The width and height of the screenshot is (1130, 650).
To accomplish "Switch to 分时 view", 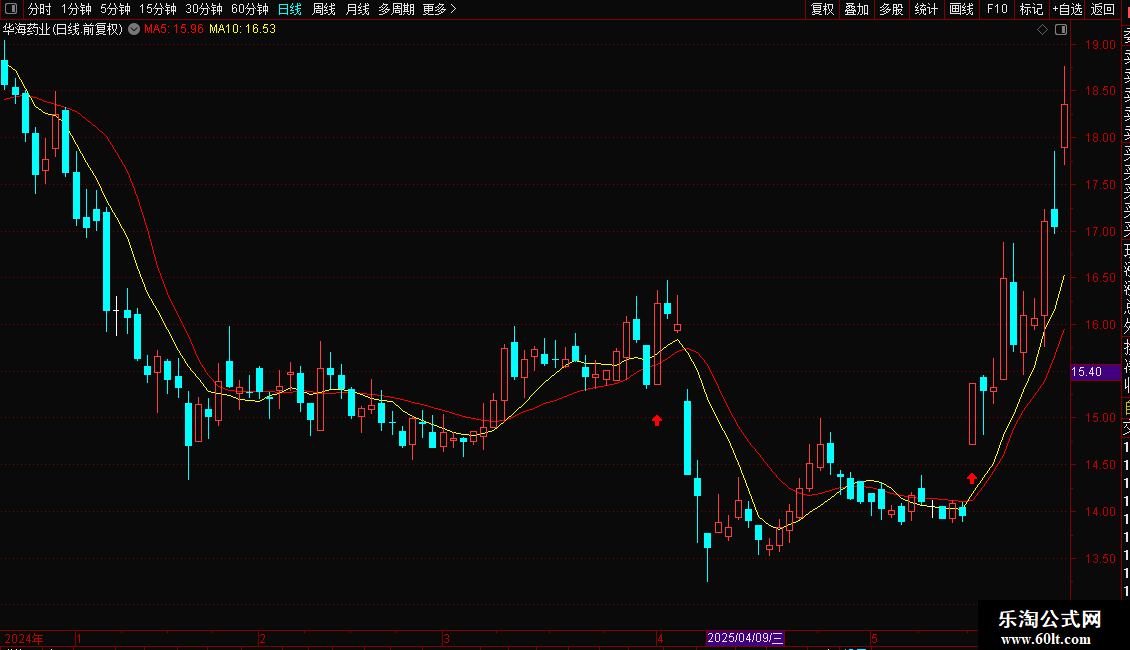I will (x=40, y=9).
